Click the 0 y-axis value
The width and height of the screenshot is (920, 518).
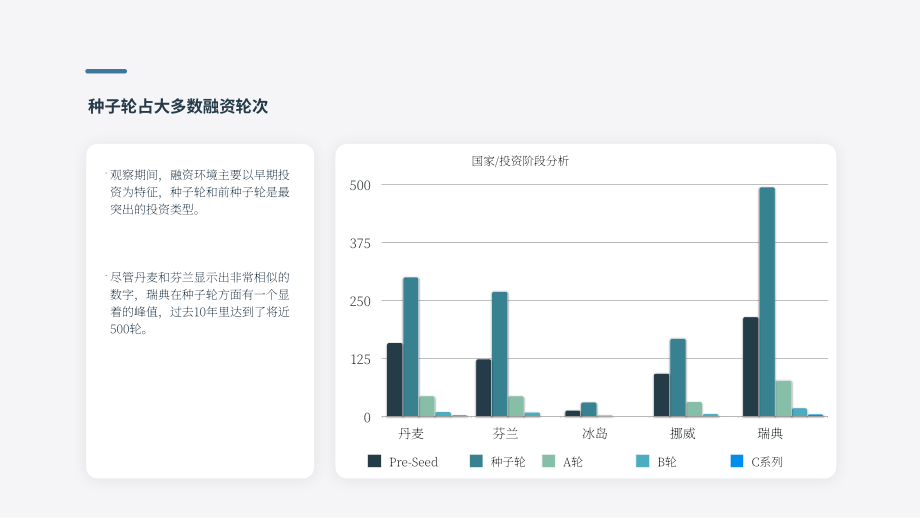pos(367,418)
